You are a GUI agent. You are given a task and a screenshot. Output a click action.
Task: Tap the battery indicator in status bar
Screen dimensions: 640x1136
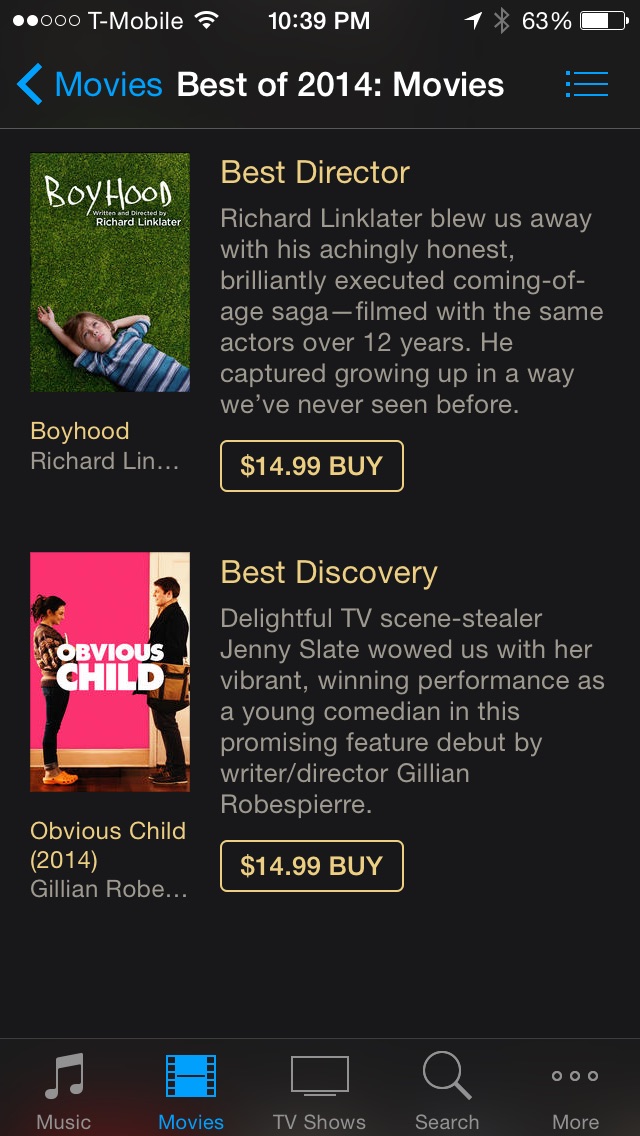(x=604, y=21)
